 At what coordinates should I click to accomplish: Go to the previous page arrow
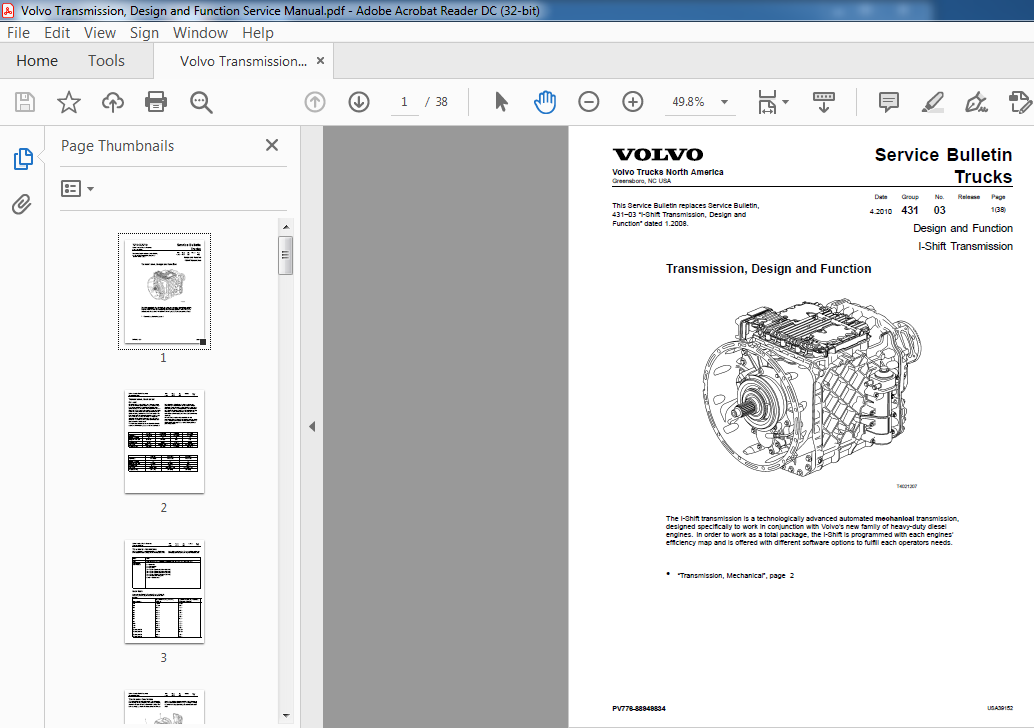pyautogui.click(x=315, y=102)
